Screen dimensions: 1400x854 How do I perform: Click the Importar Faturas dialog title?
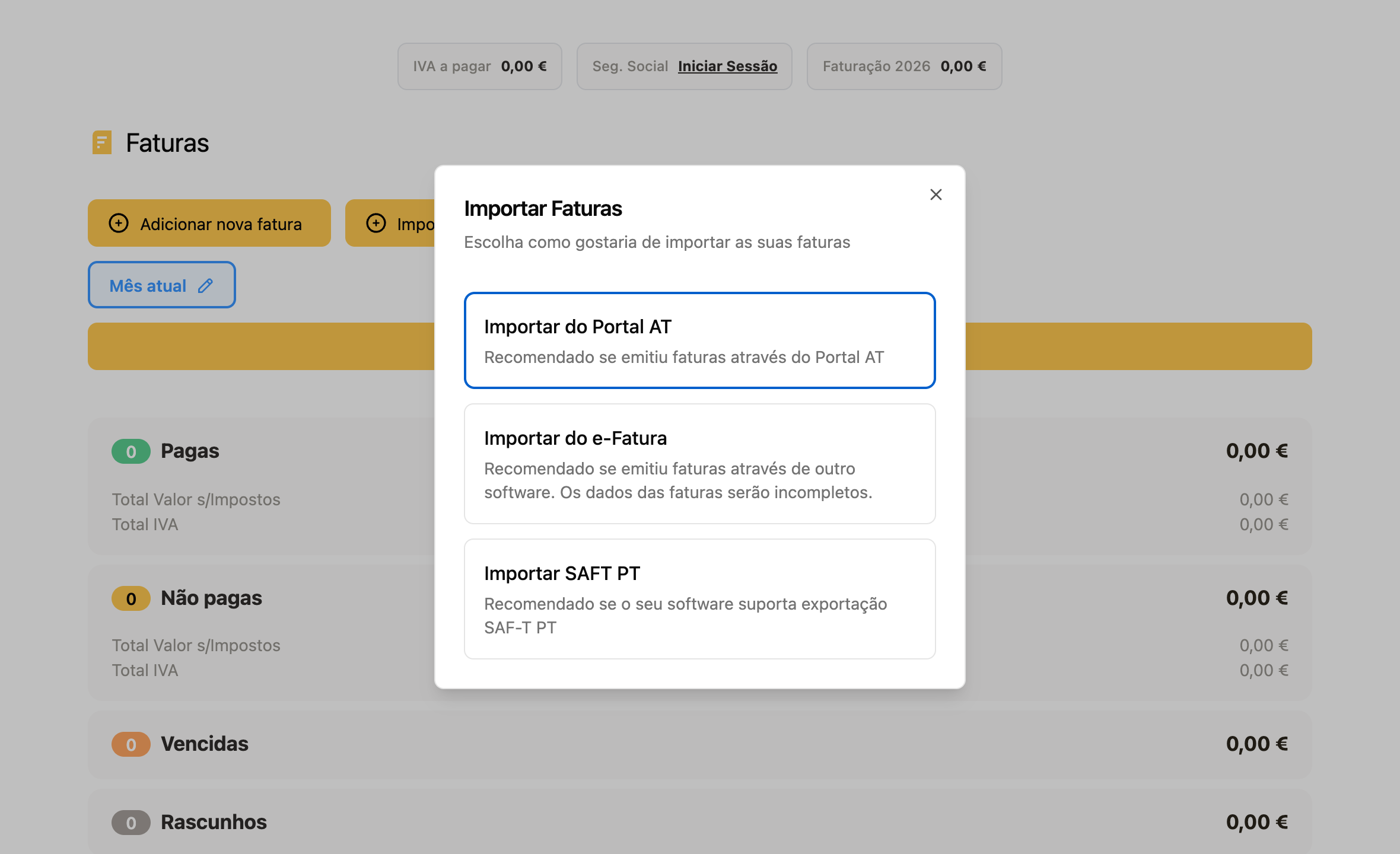click(543, 209)
